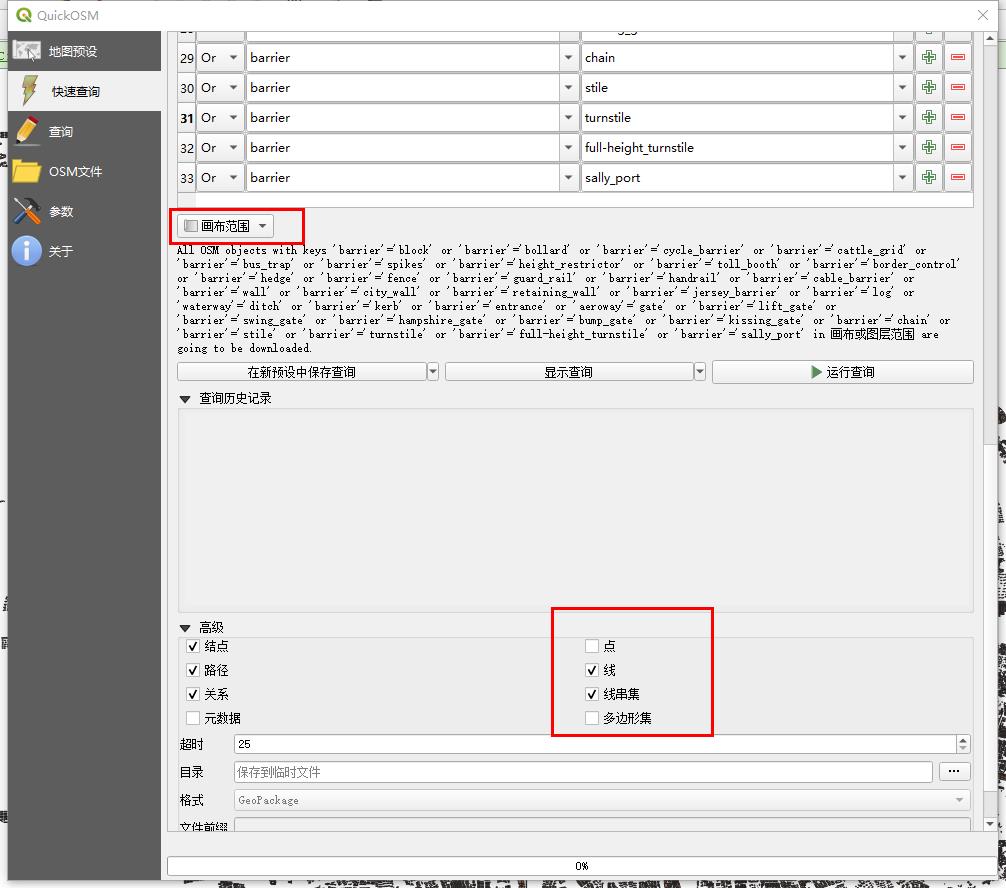The height and width of the screenshot is (888, 1006).
Task: Add a row after row 29 chain
Action: coord(928,58)
